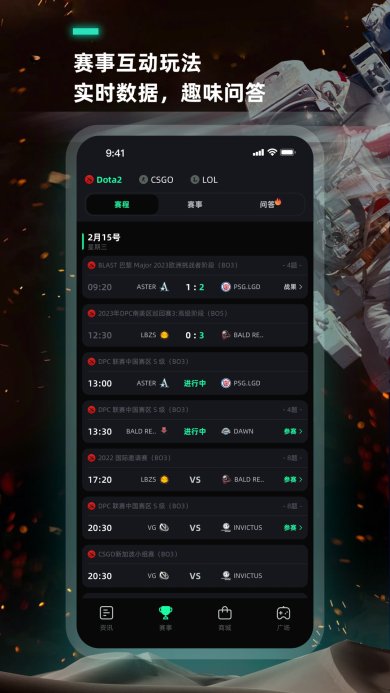Tap the INVICTUS logo in CSGO新加坡小组赛 match
This screenshot has height=693, width=390.
pyautogui.click(x=226, y=576)
